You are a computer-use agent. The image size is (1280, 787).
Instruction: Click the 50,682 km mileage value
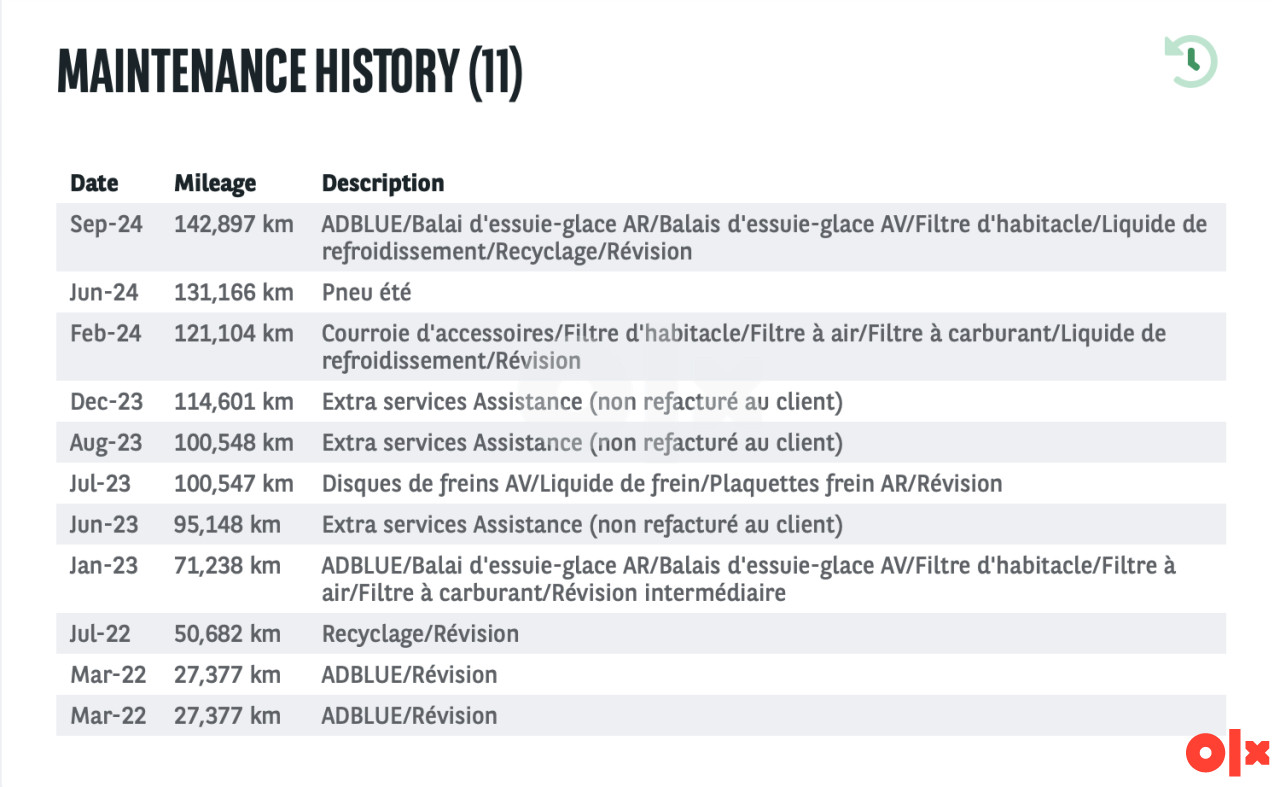coord(227,634)
